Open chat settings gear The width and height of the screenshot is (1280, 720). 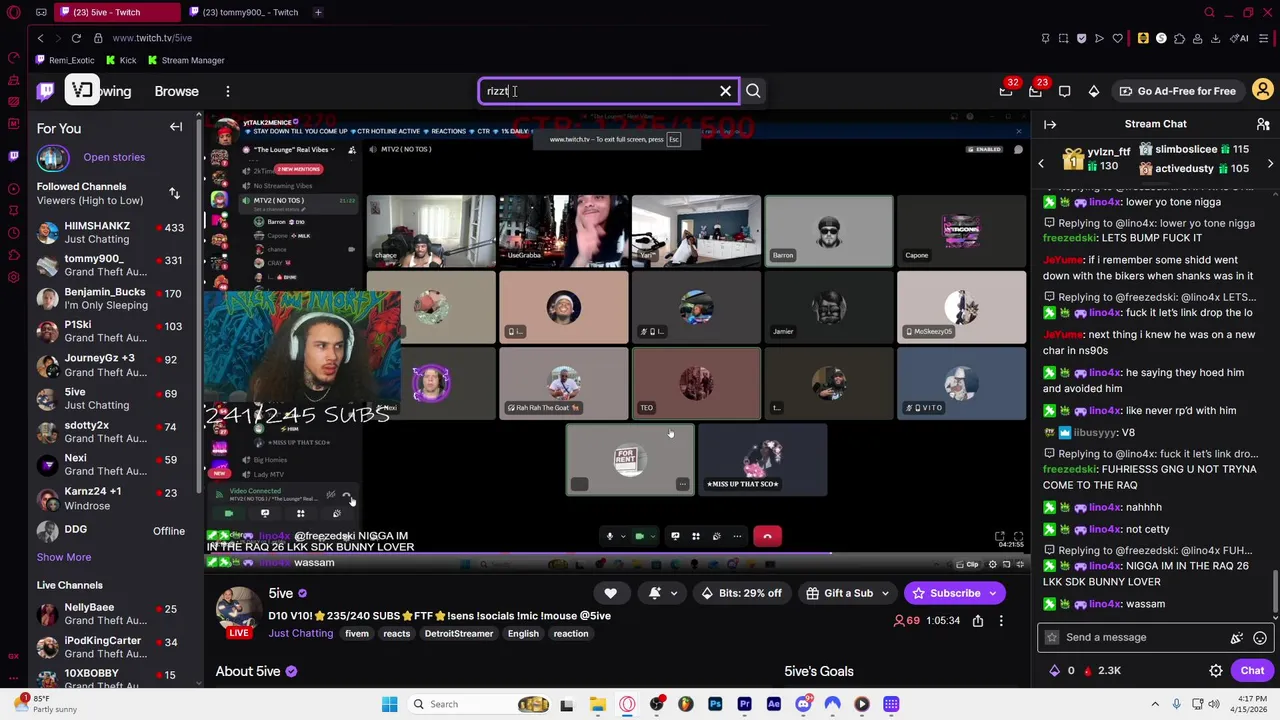click(1216, 671)
